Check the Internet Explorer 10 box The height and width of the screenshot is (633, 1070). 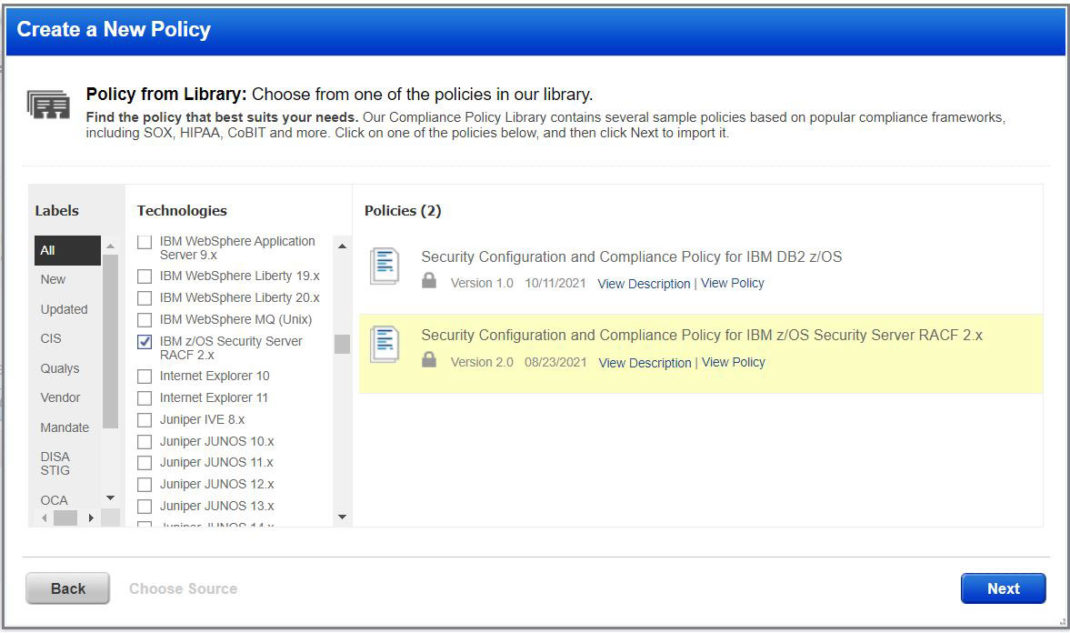point(144,377)
